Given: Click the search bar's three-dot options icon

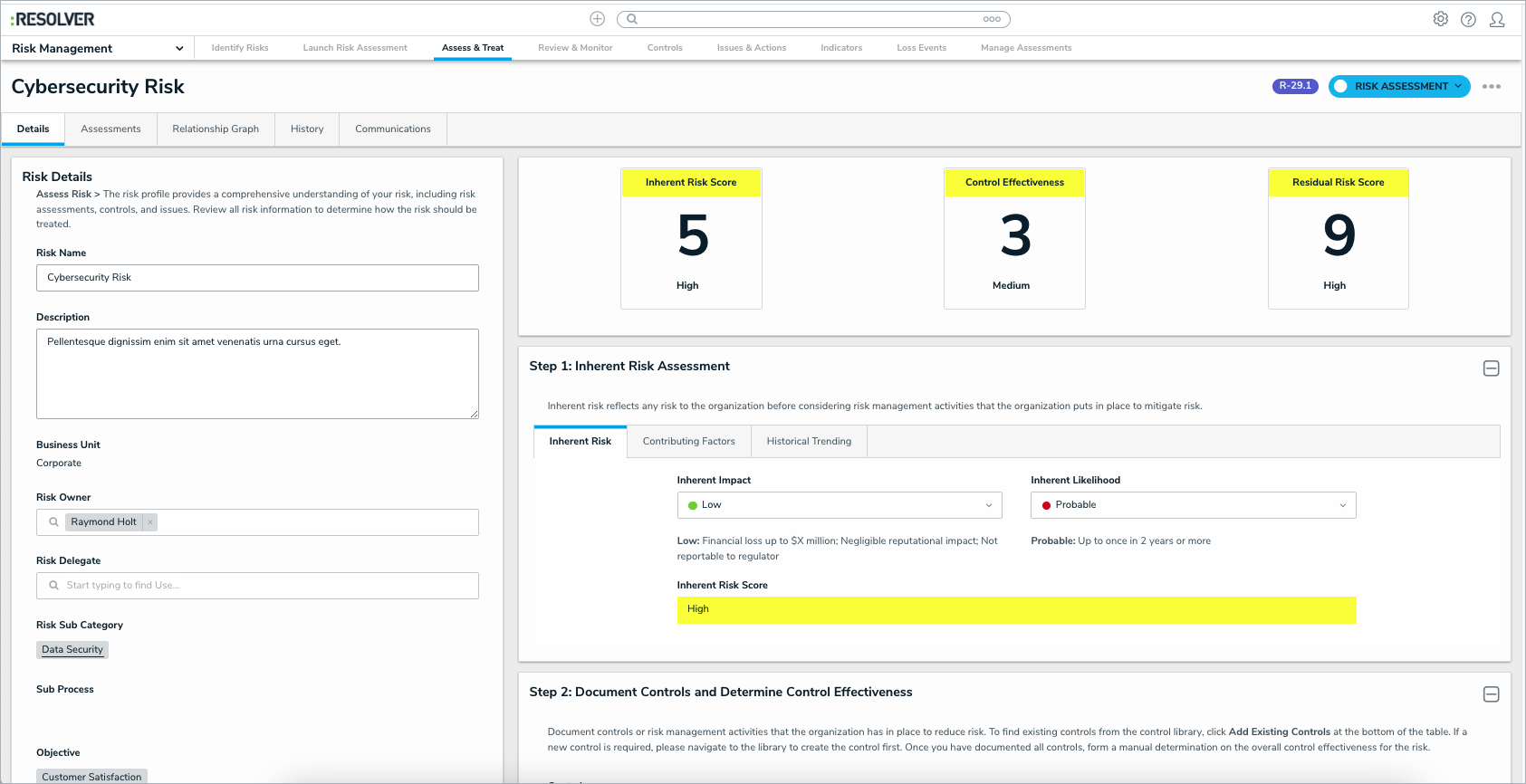Looking at the screenshot, I should coord(992,19).
